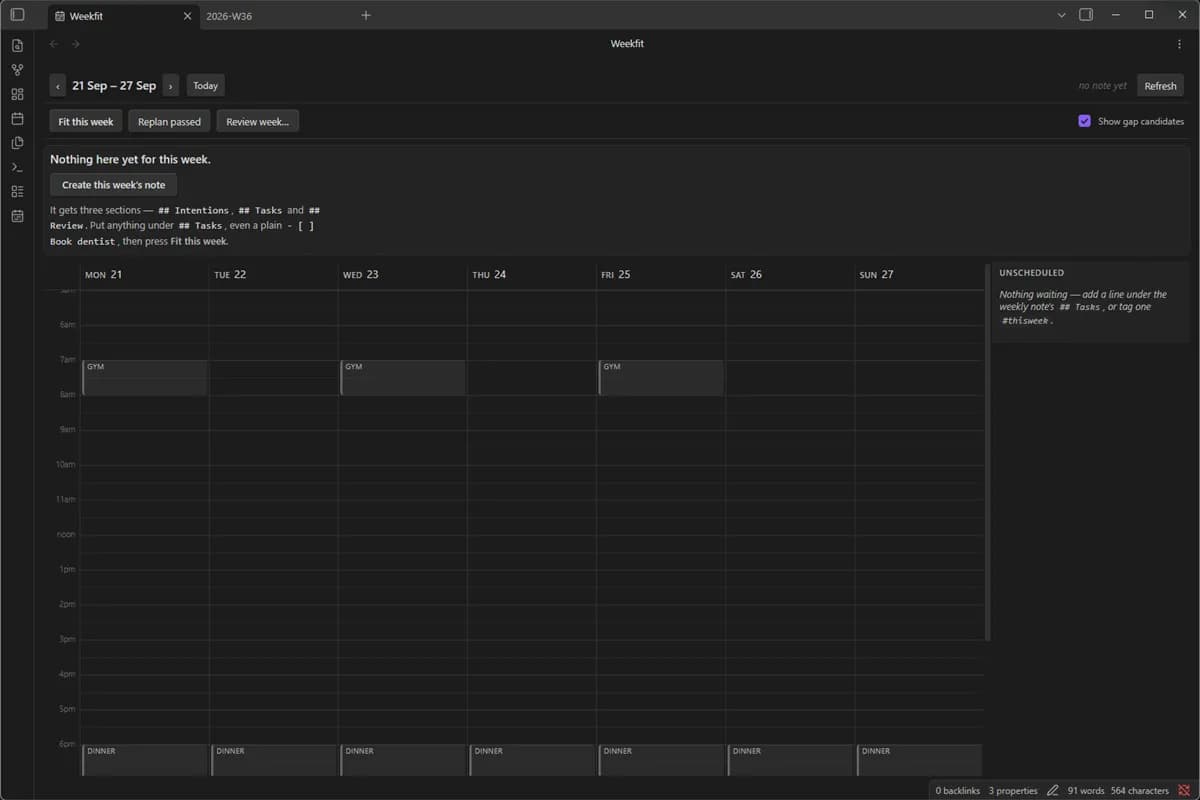Select Sunday's DINNER block
This screenshot has height=800, width=1200.
pos(919,760)
